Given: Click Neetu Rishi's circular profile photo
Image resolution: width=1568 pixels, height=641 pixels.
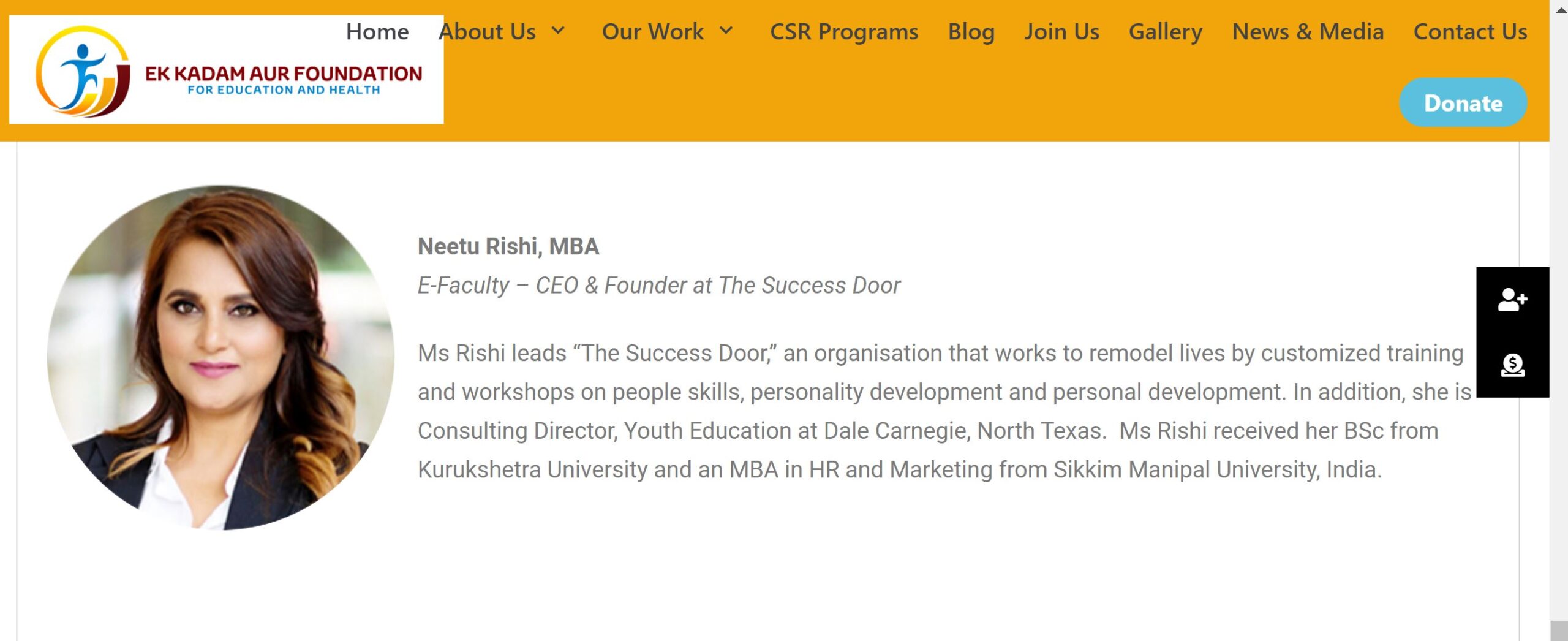Looking at the screenshot, I should (221, 358).
